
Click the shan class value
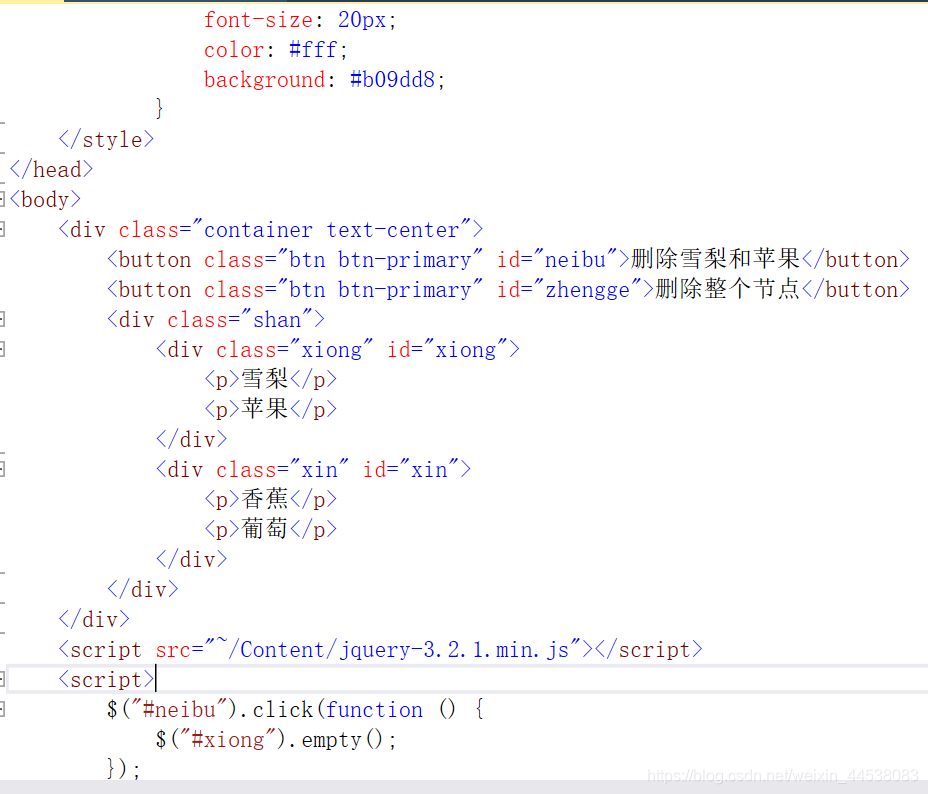[x=277, y=320]
